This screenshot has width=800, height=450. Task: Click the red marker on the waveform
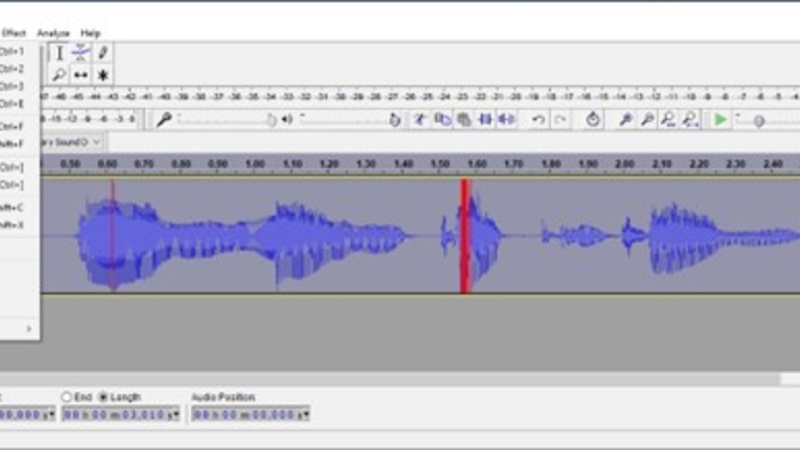(x=465, y=236)
